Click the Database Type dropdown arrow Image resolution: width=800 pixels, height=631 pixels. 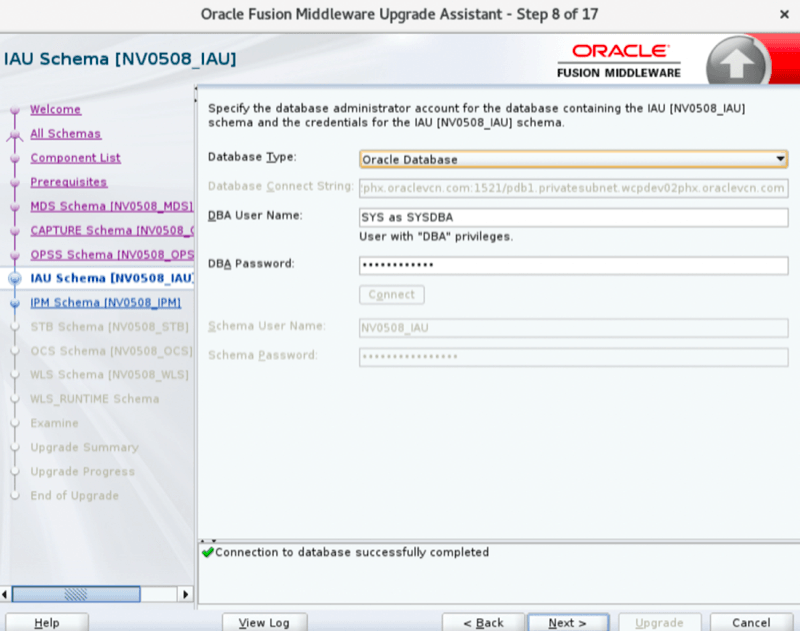coord(780,159)
